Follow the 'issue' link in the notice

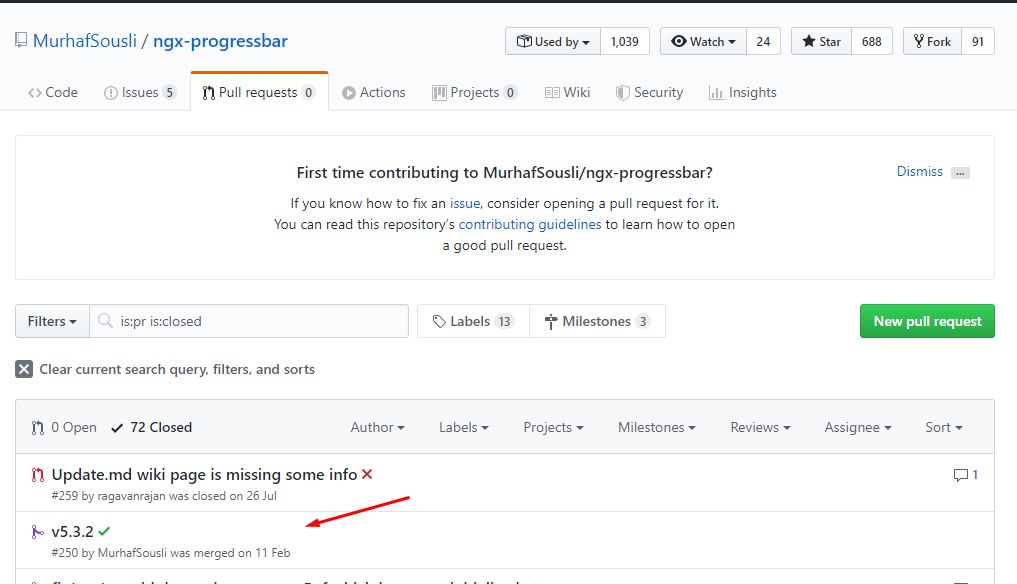click(465, 203)
